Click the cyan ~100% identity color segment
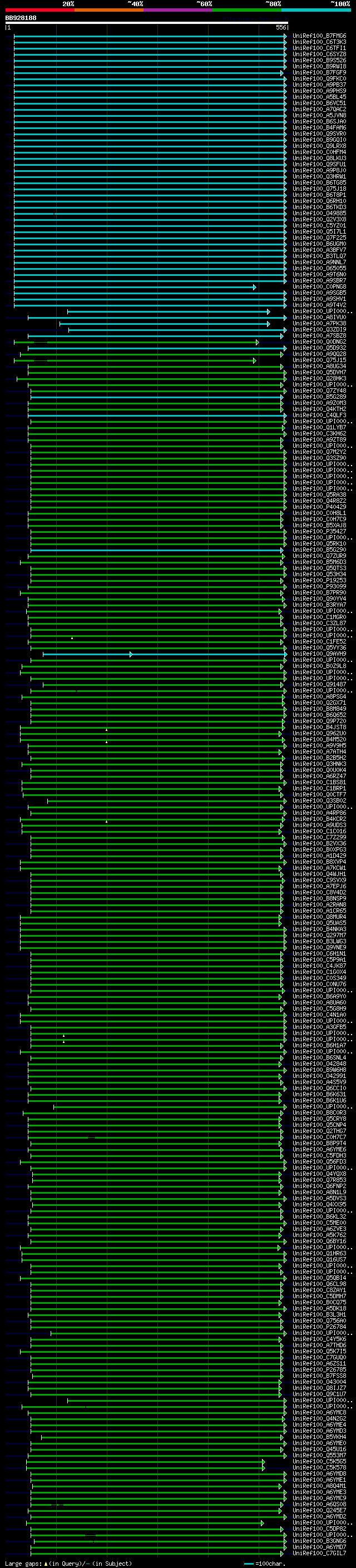The width and height of the screenshot is (356, 1568). click(x=316, y=10)
